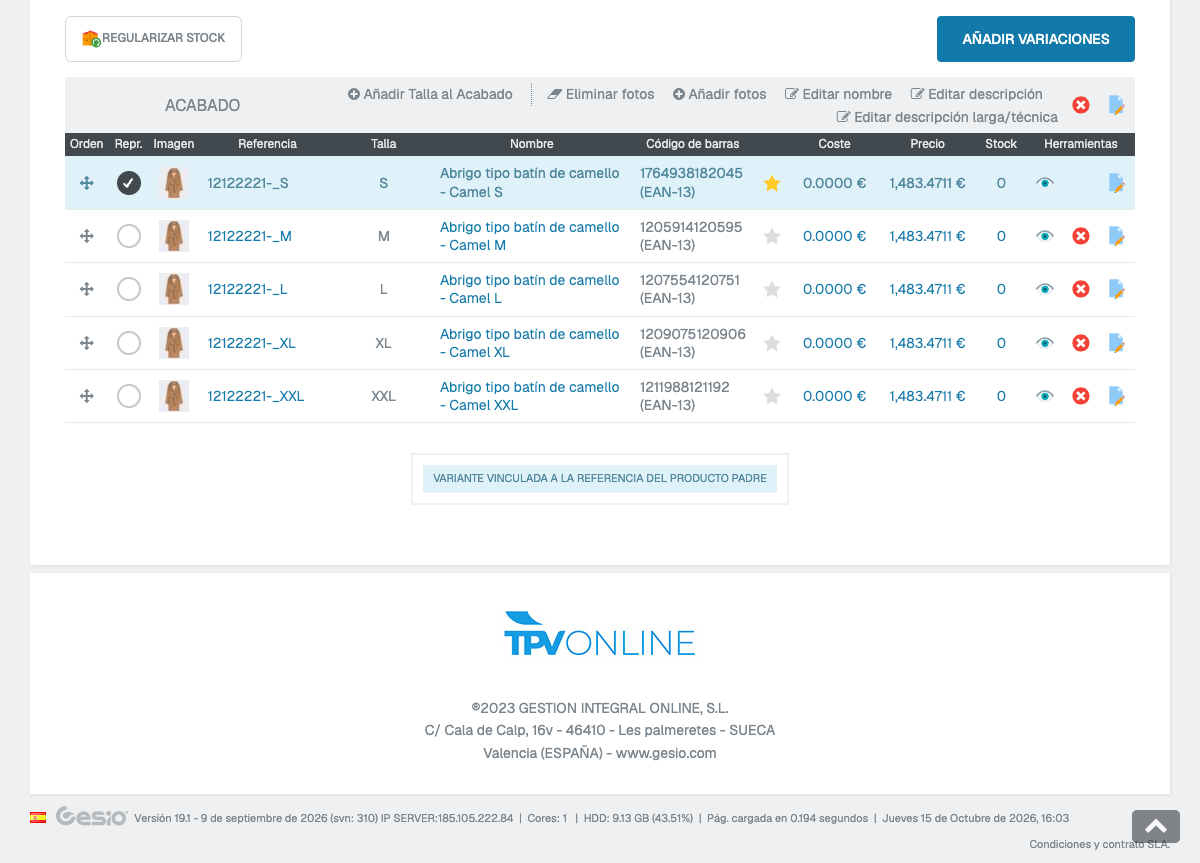Open the edit document icon for the Camel XXL row
This screenshot has height=863, width=1200.
tap(1117, 396)
